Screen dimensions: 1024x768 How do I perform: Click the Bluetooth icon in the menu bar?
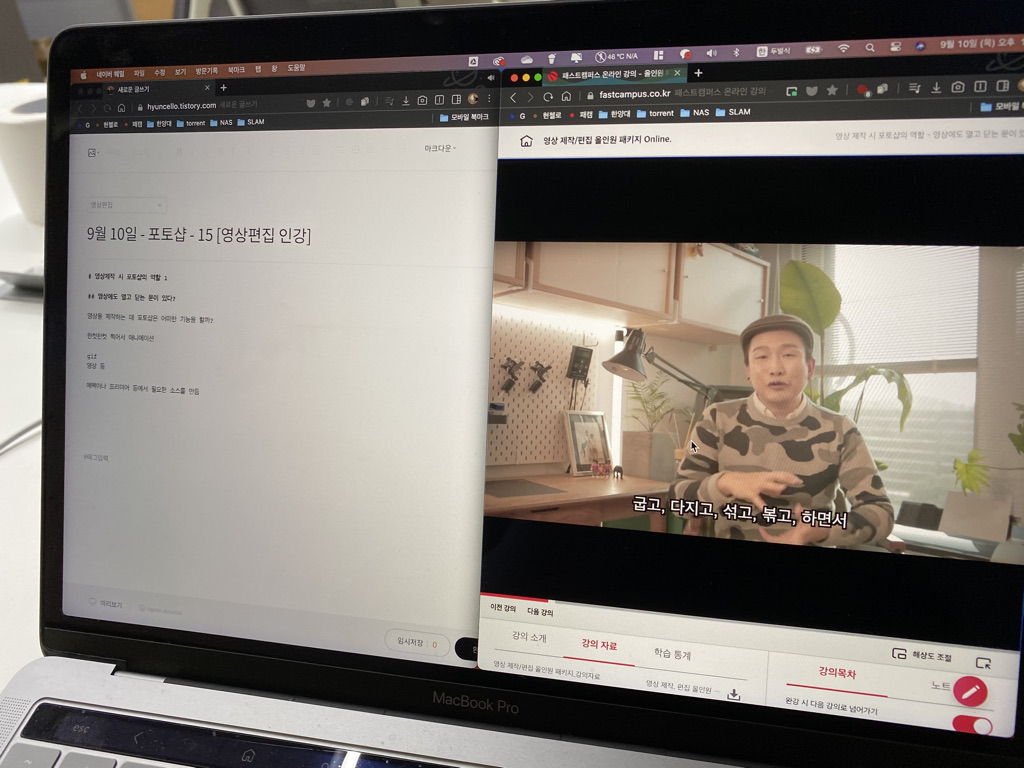point(736,52)
